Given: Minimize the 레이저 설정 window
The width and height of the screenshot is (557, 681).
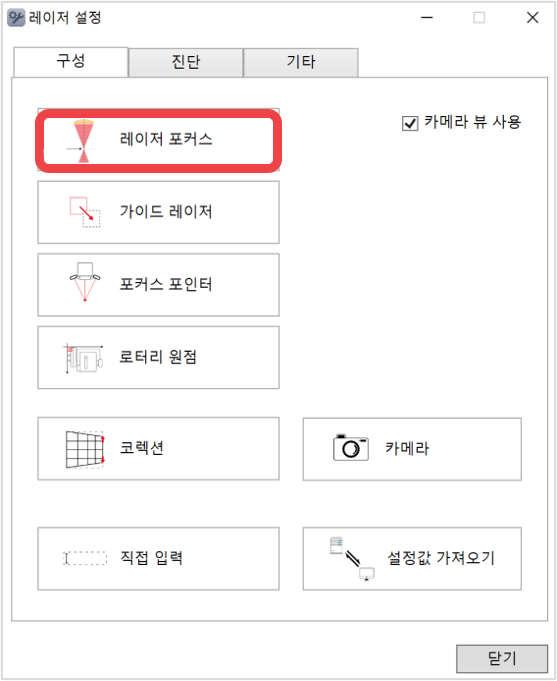Looking at the screenshot, I should coord(427,18).
